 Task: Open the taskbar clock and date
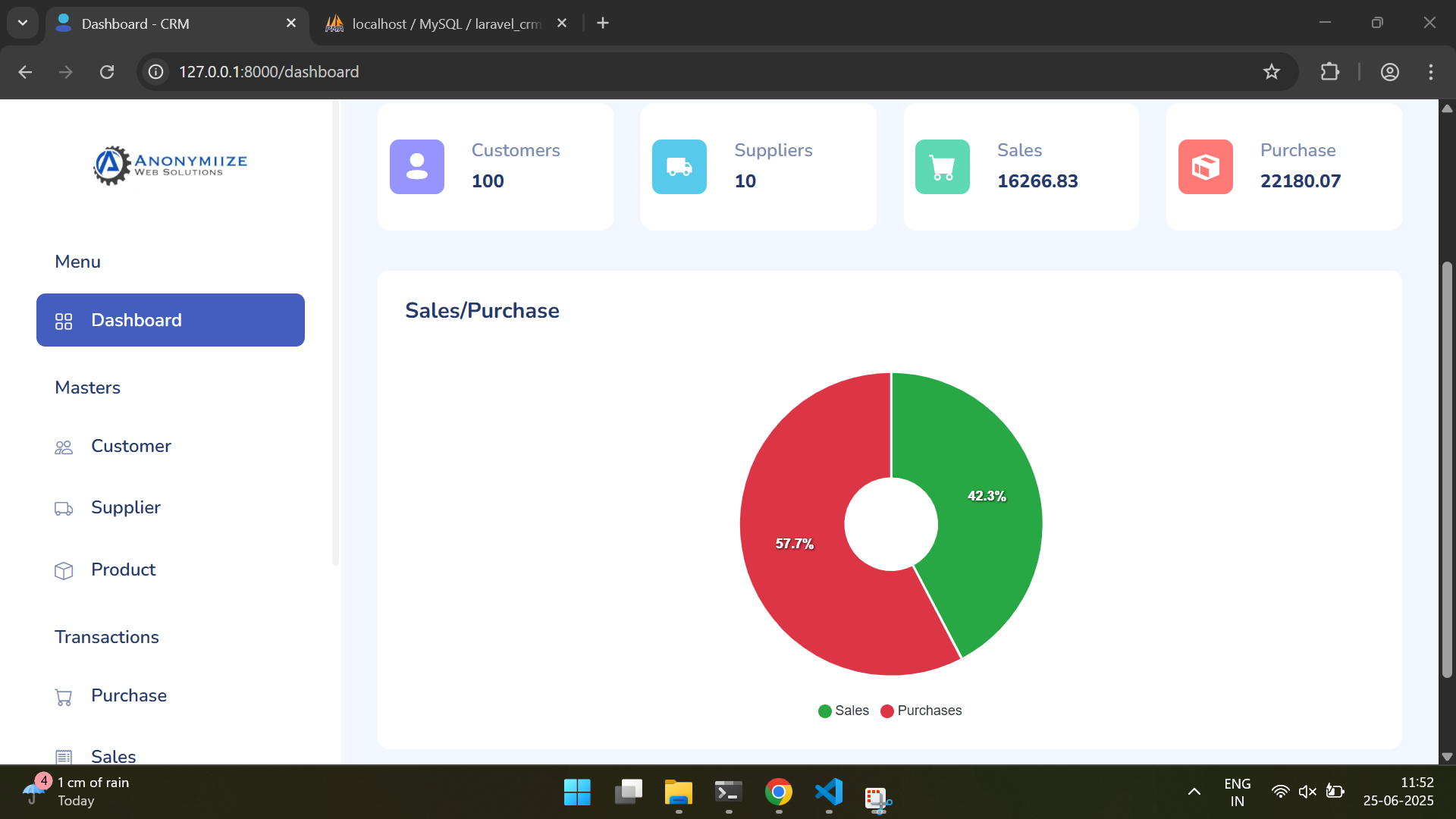(x=1398, y=792)
